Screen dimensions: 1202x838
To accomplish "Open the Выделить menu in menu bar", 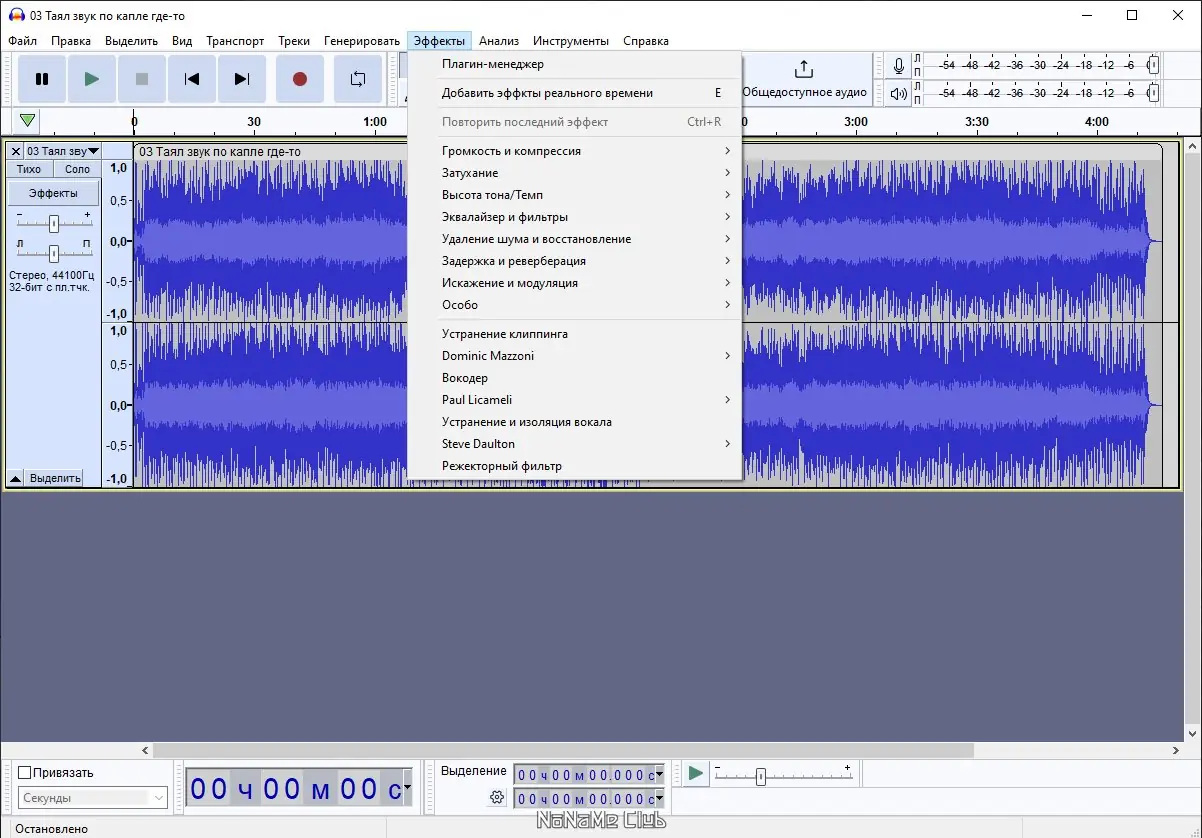I will [x=131, y=41].
